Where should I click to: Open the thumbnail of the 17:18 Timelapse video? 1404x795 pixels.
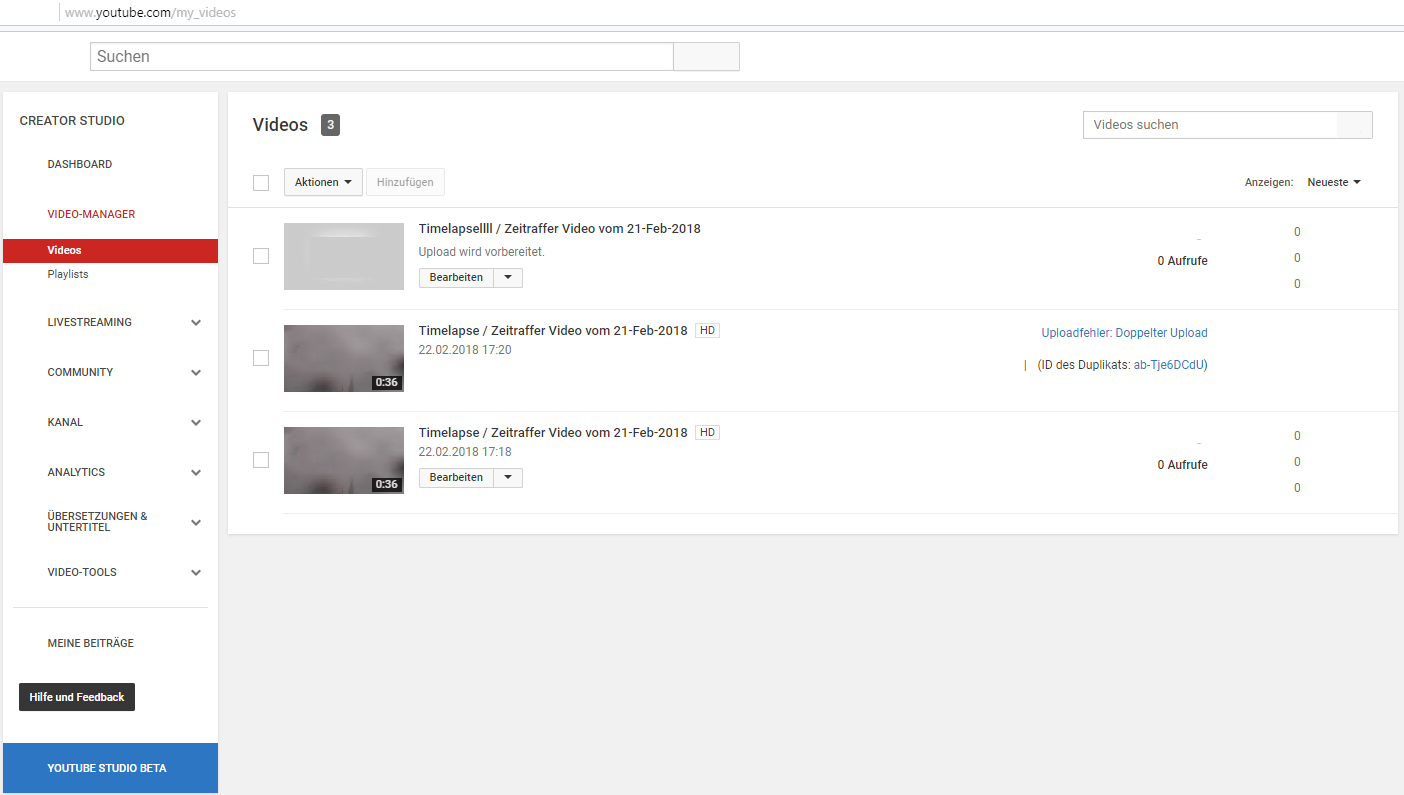[344, 460]
